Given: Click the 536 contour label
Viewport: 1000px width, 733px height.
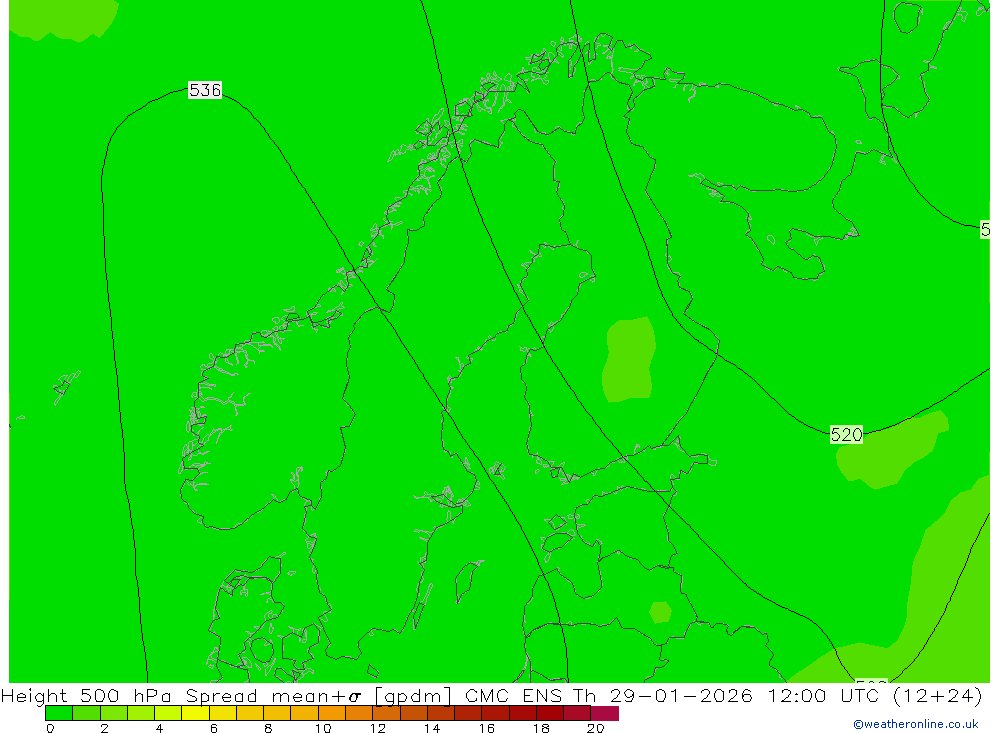Looking at the screenshot, I should (x=205, y=90).
